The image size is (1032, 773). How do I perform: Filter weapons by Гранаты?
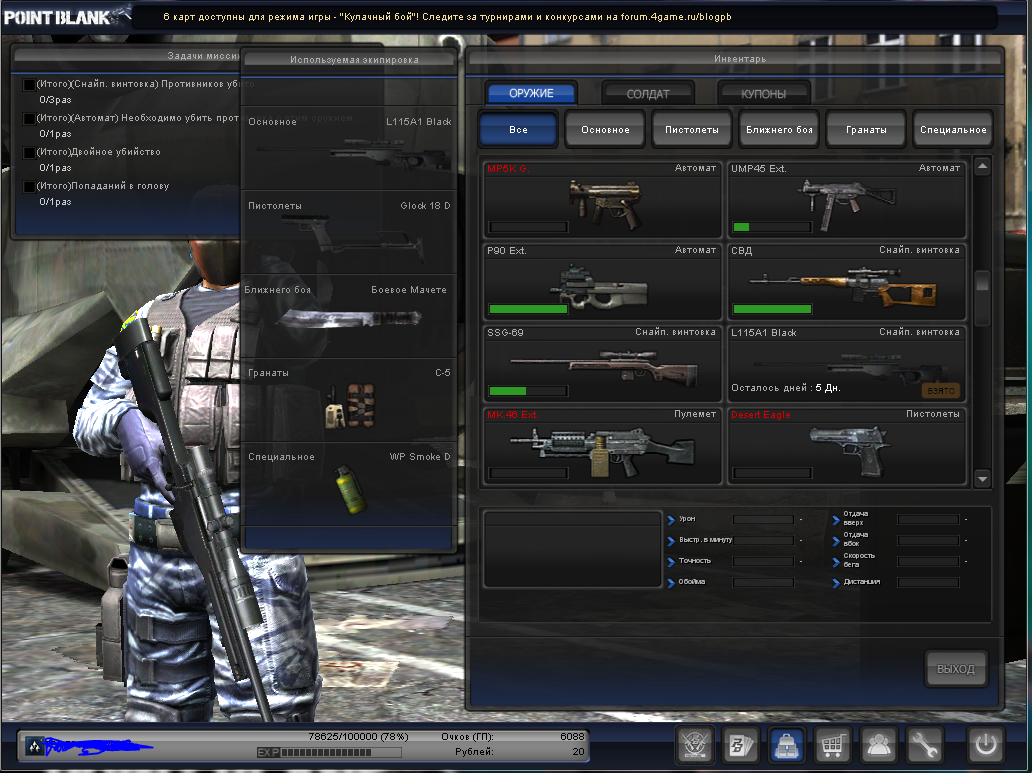pyautogui.click(x=866, y=130)
